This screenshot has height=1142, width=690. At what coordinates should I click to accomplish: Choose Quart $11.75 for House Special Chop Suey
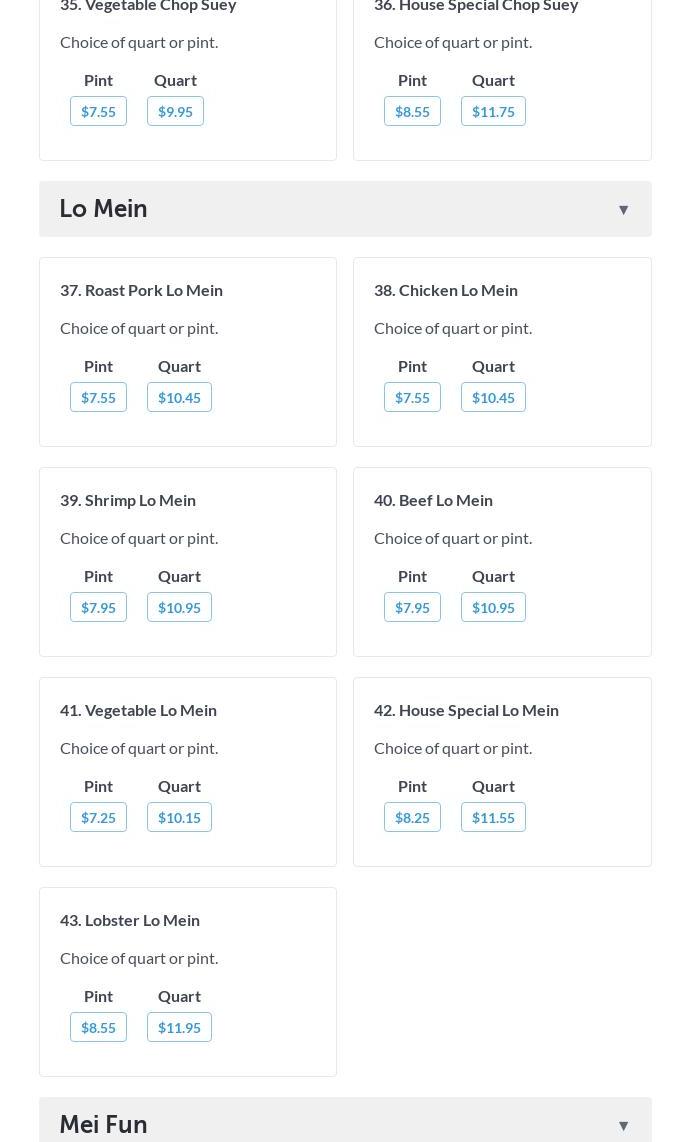493,111
